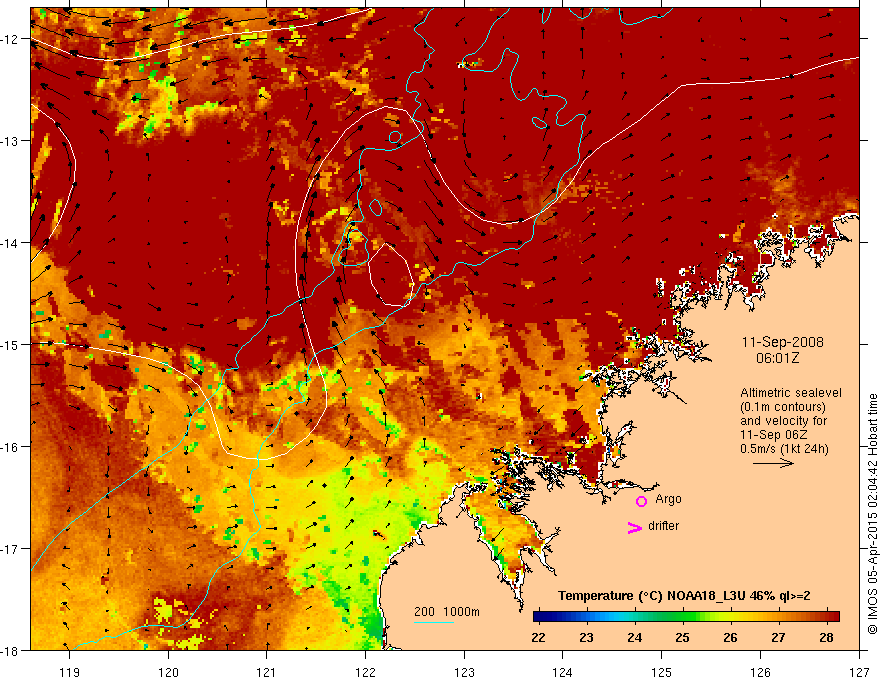Click the color bar label 28
Viewport: 880px width, 680px height.
point(826,637)
